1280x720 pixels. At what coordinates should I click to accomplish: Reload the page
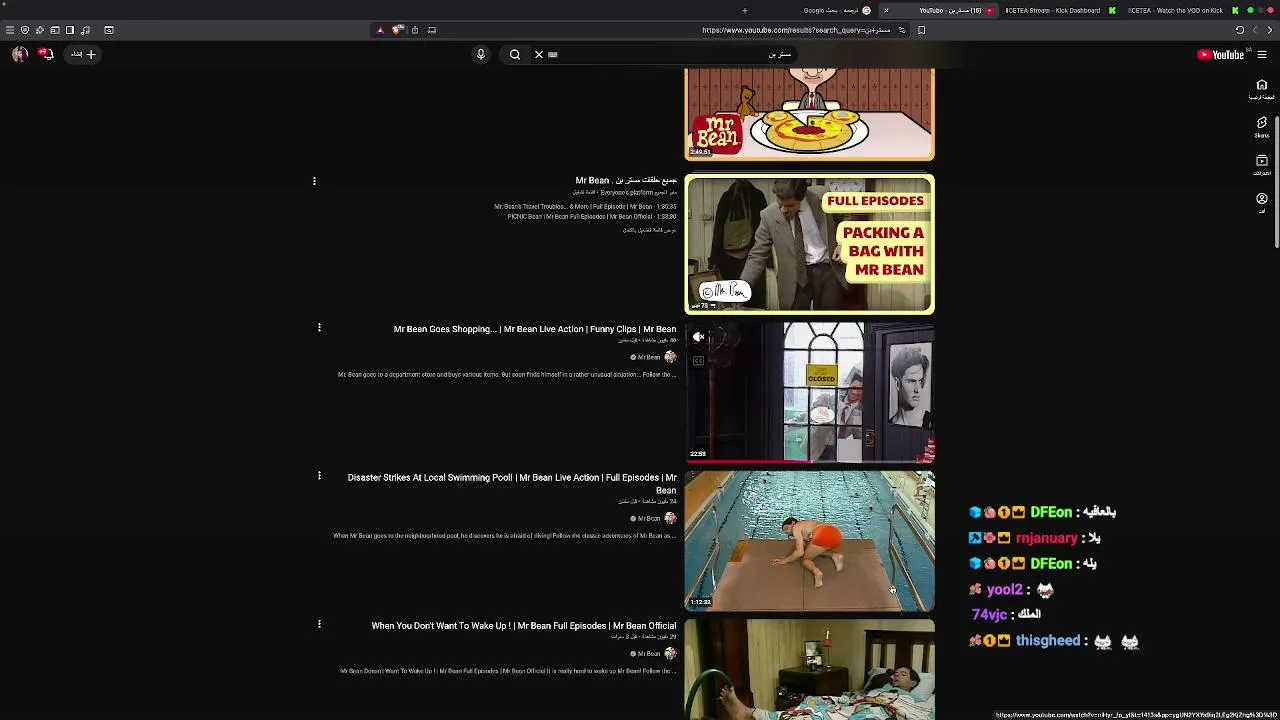[x=1240, y=30]
